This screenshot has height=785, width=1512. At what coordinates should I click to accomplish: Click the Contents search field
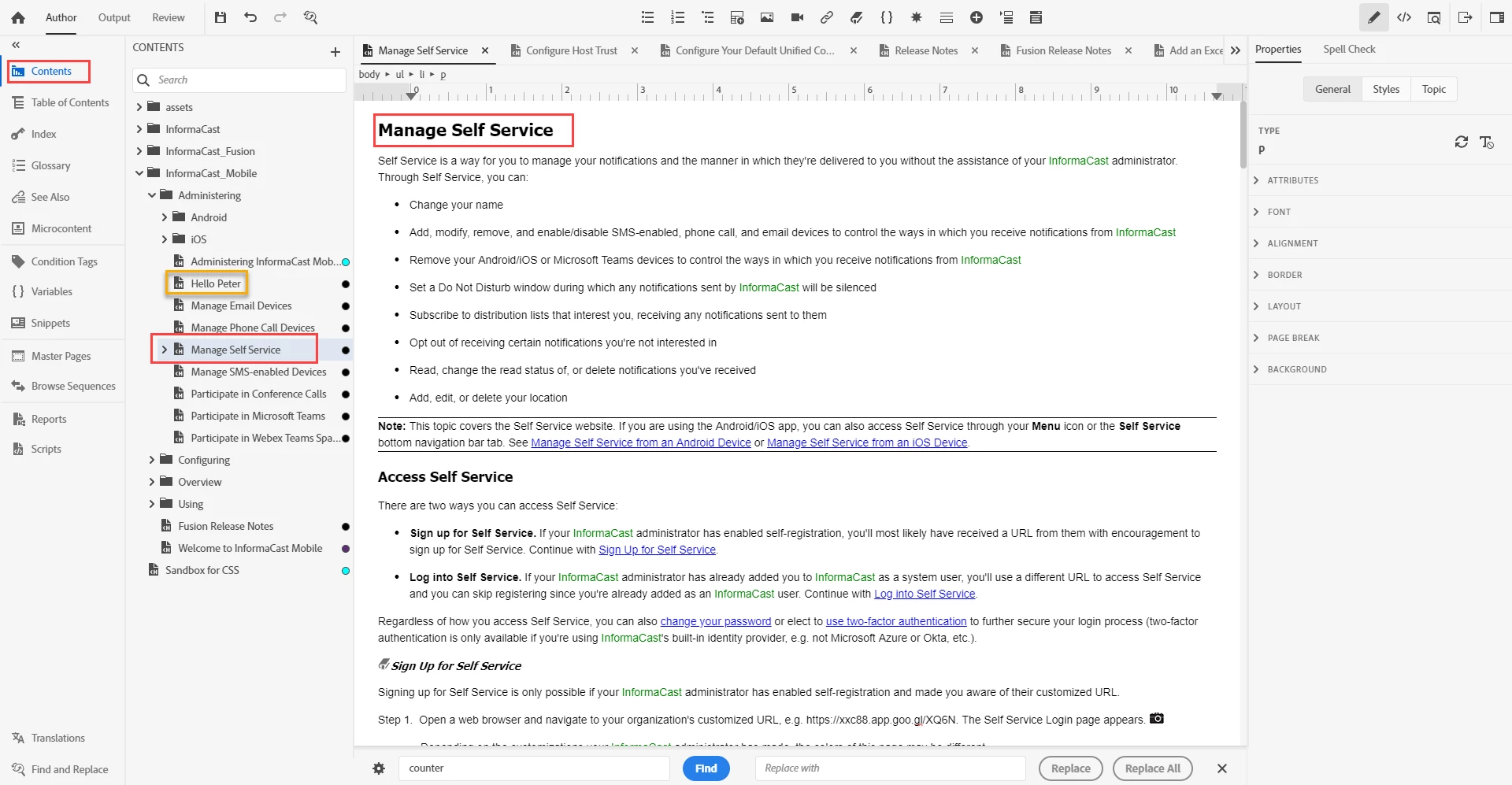click(239, 80)
